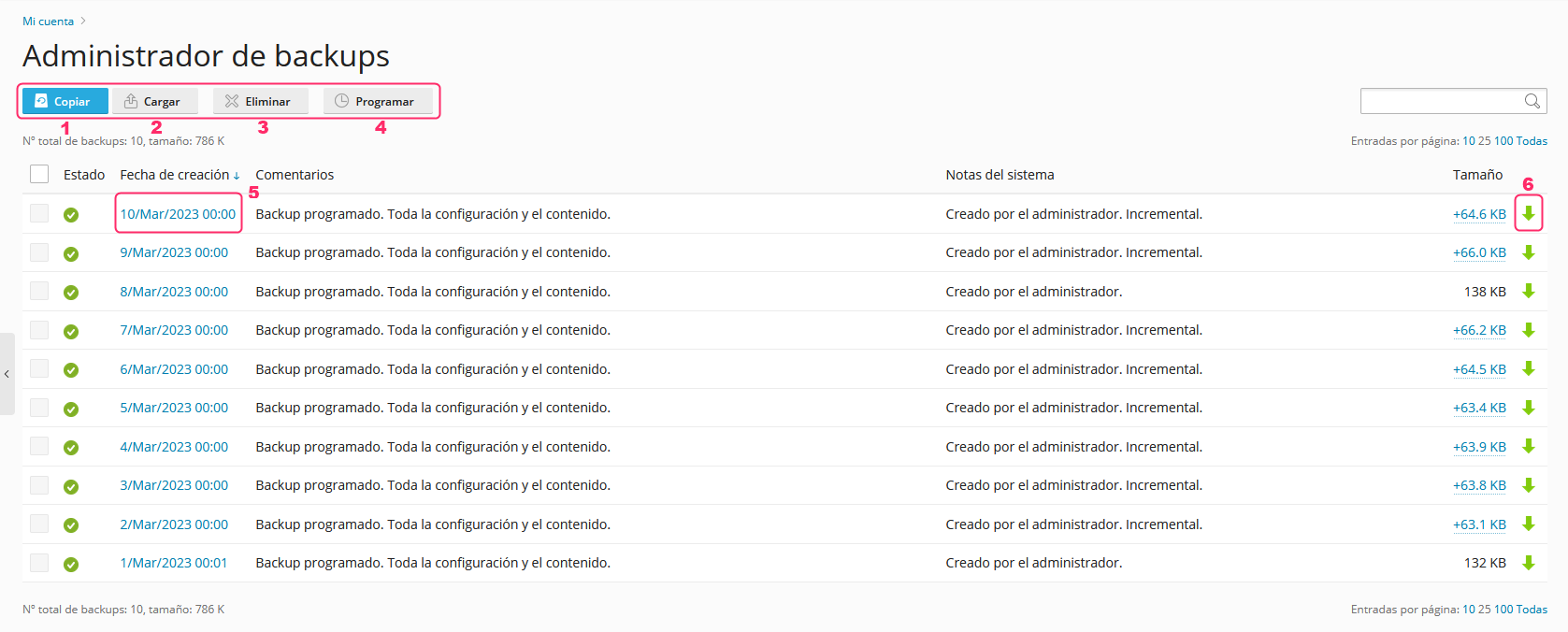Expand the collapsed left sidebar arrow
The width and height of the screenshot is (1568, 632).
tap(7, 374)
